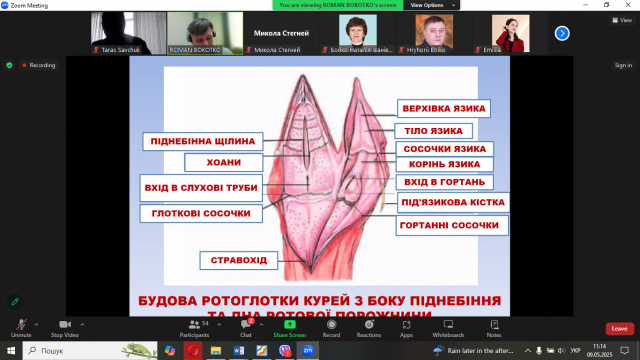This screenshot has width=640, height=360.
Task: Click the tray microphone icon
Action: (539, 351)
